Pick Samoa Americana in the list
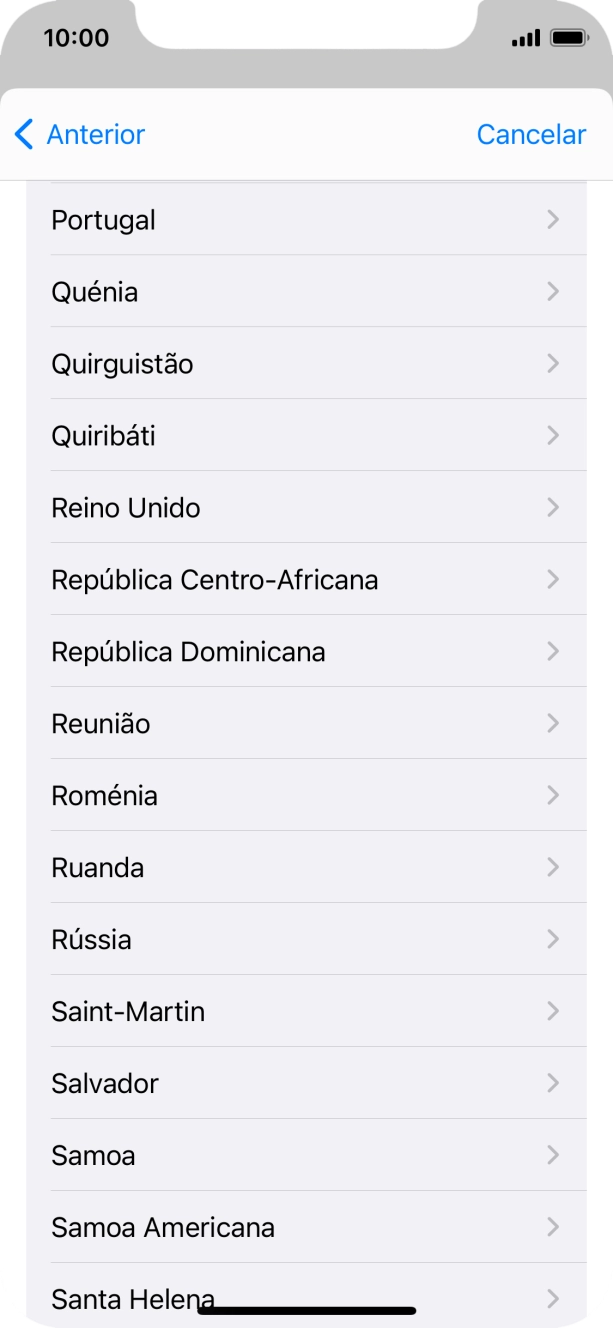Viewport: 613px width, 1328px height. [x=163, y=1228]
